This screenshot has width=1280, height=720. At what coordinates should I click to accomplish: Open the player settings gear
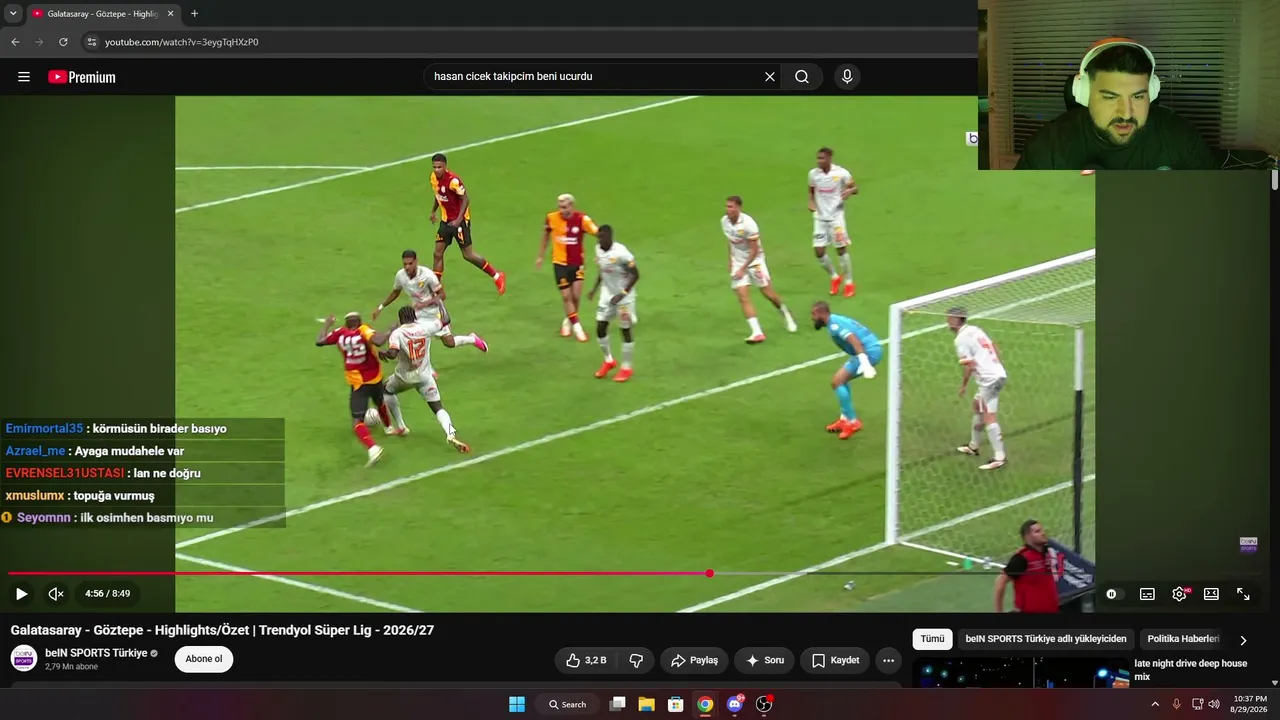coord(1180,594)
